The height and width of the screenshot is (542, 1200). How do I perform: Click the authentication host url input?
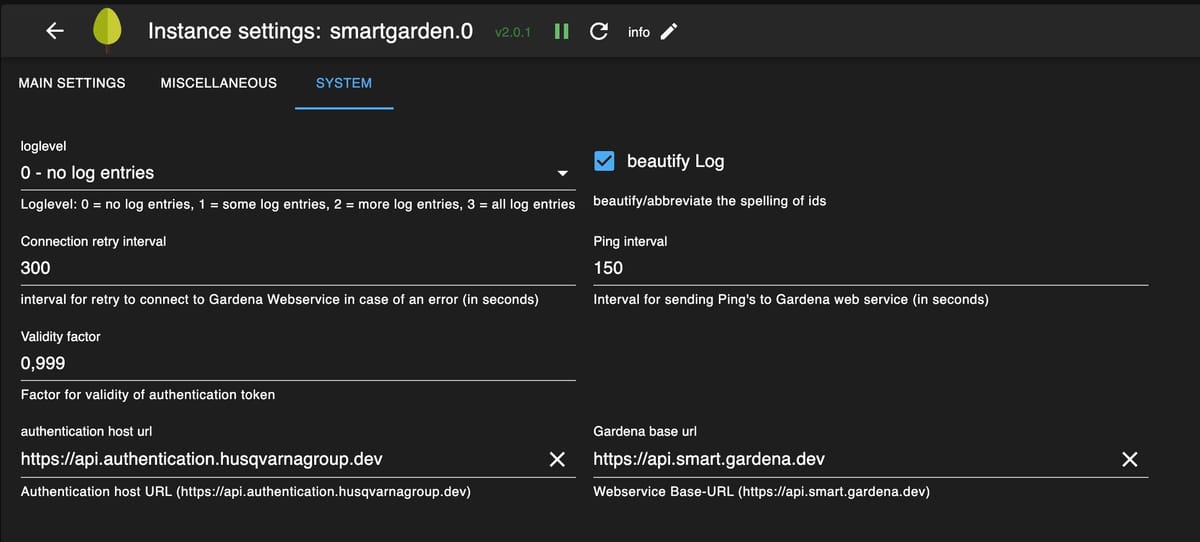click(x=282, y=460)
